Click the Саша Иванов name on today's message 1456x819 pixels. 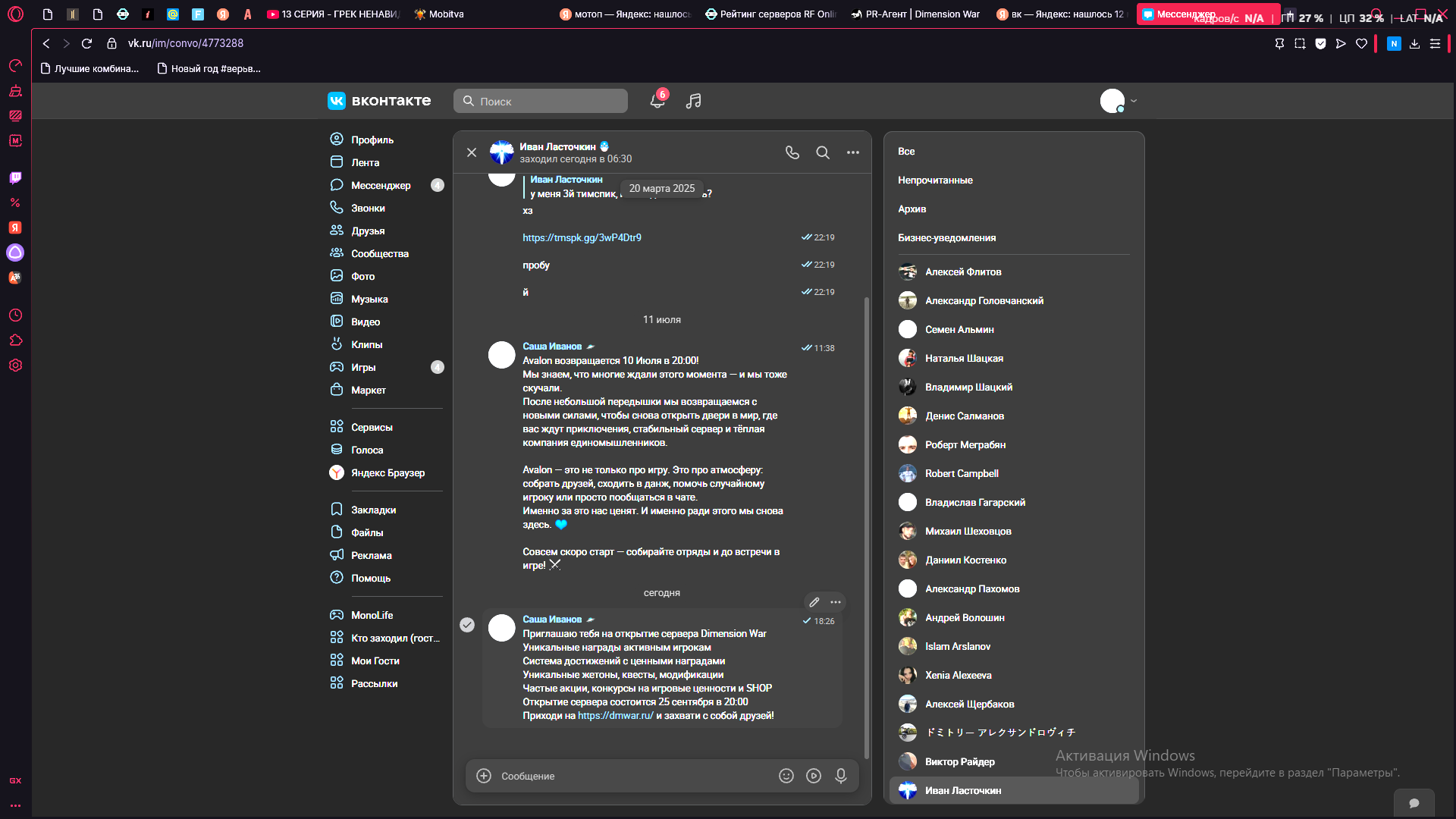click(x=552, y=620)
